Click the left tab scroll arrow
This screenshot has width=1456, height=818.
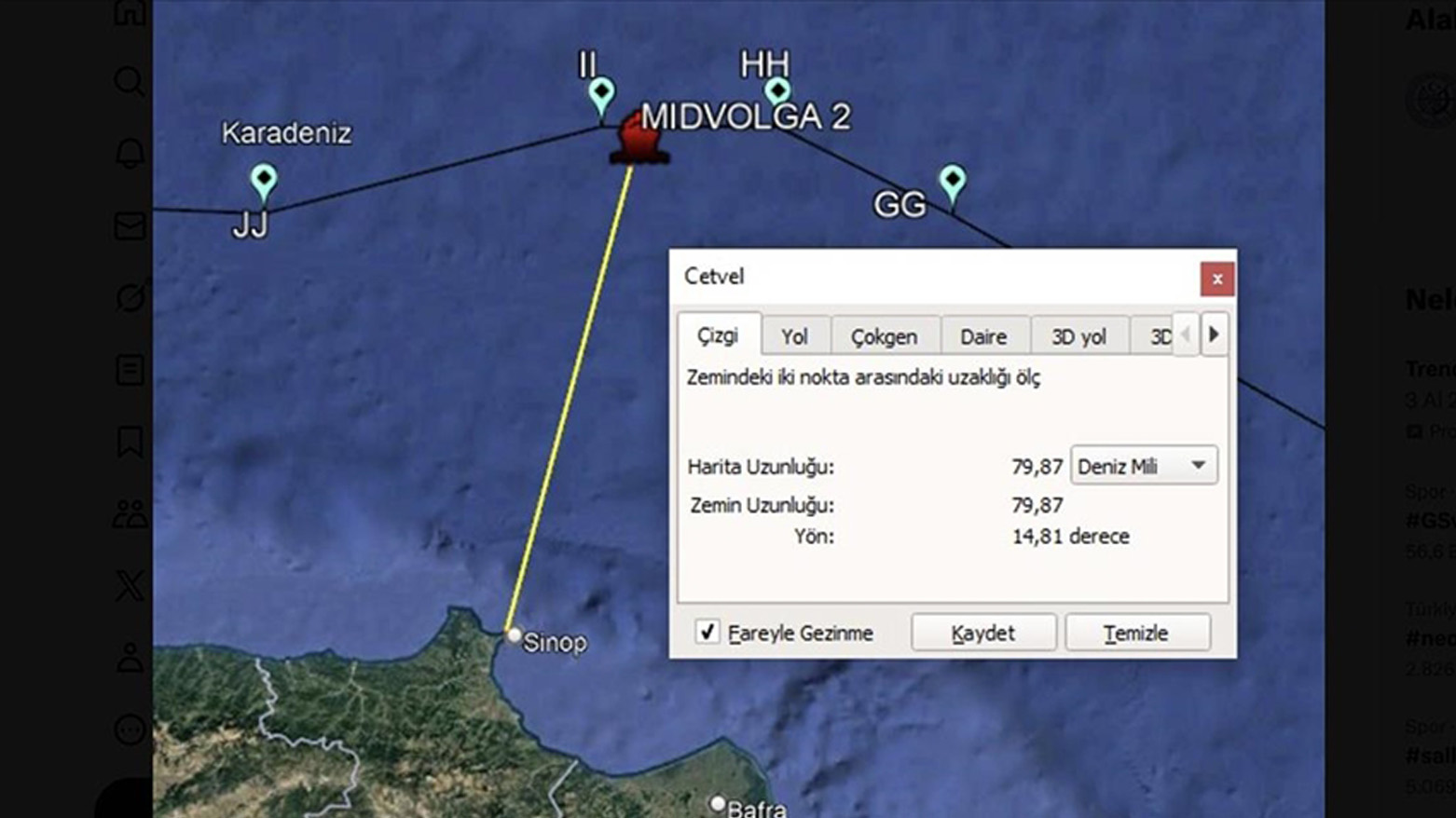[1184, 334]
